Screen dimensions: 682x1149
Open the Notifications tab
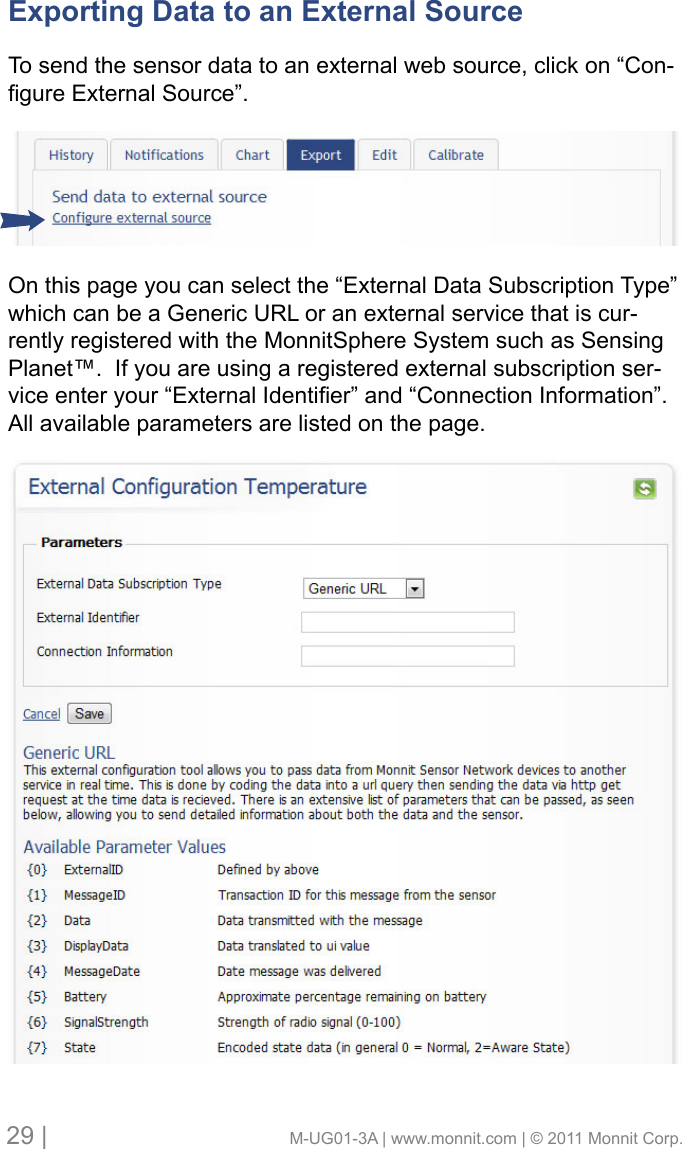[x=164, y=155]
